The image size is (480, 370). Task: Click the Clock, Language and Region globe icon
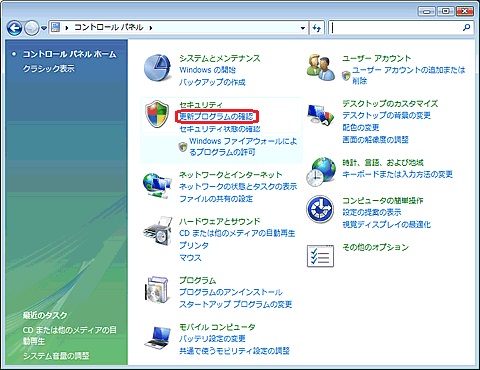click(x=321, y=172)
